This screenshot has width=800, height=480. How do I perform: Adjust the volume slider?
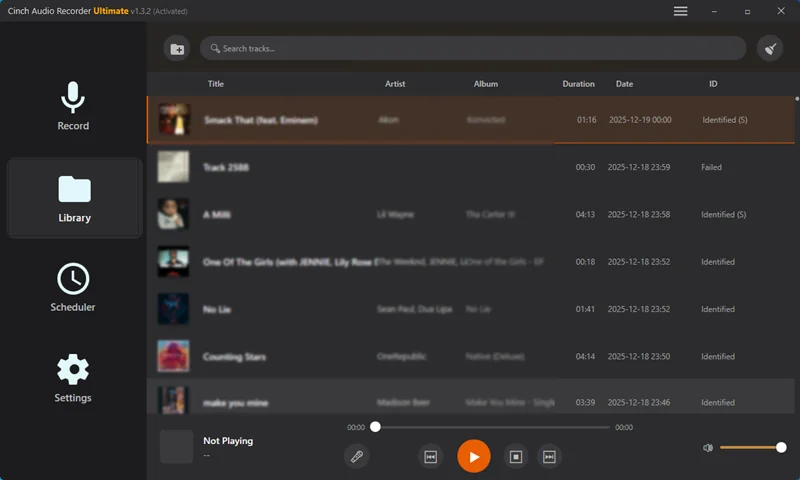tap(751, 448)
